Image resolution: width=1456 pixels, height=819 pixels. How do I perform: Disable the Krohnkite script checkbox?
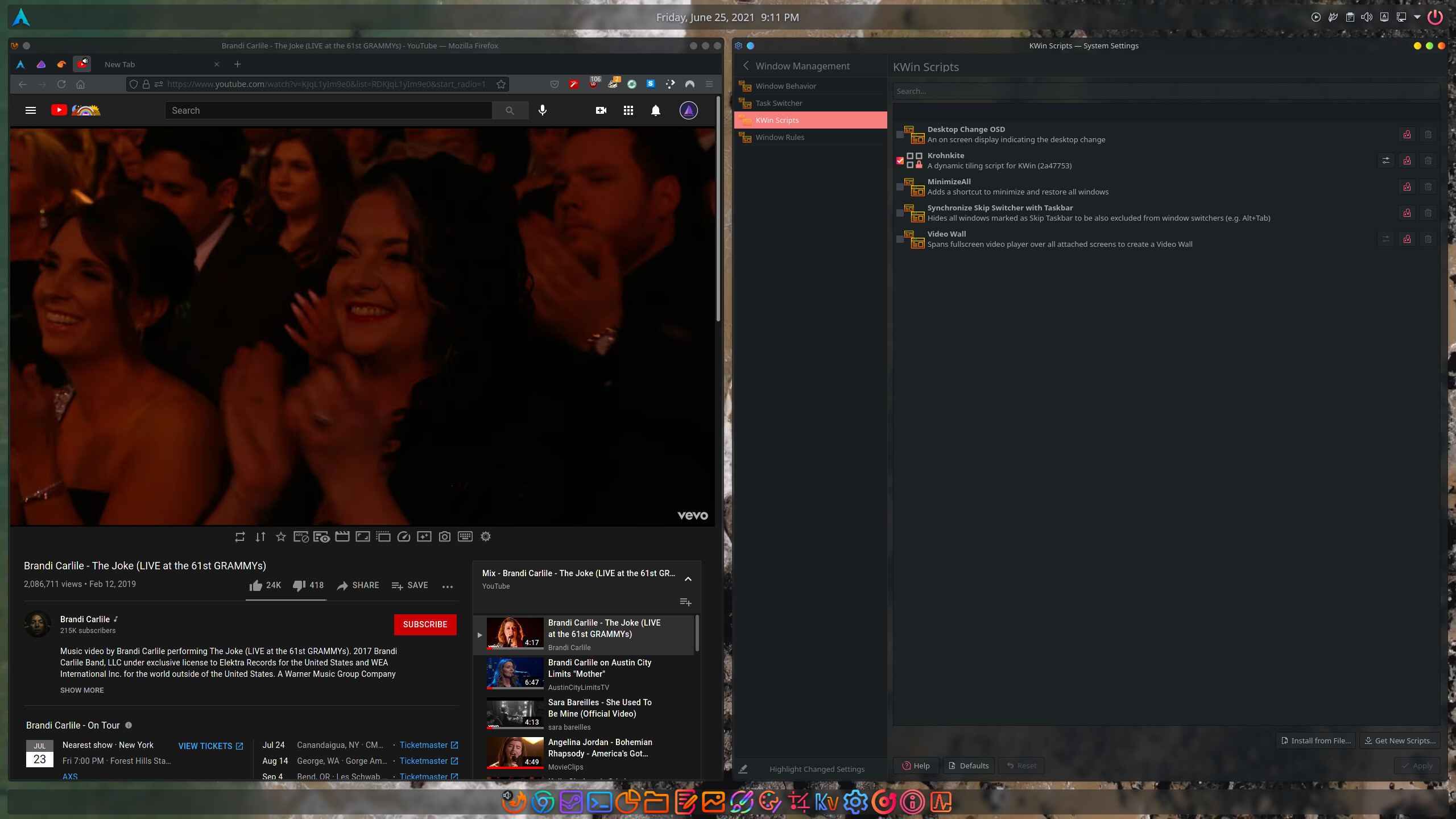coord(900,161)
